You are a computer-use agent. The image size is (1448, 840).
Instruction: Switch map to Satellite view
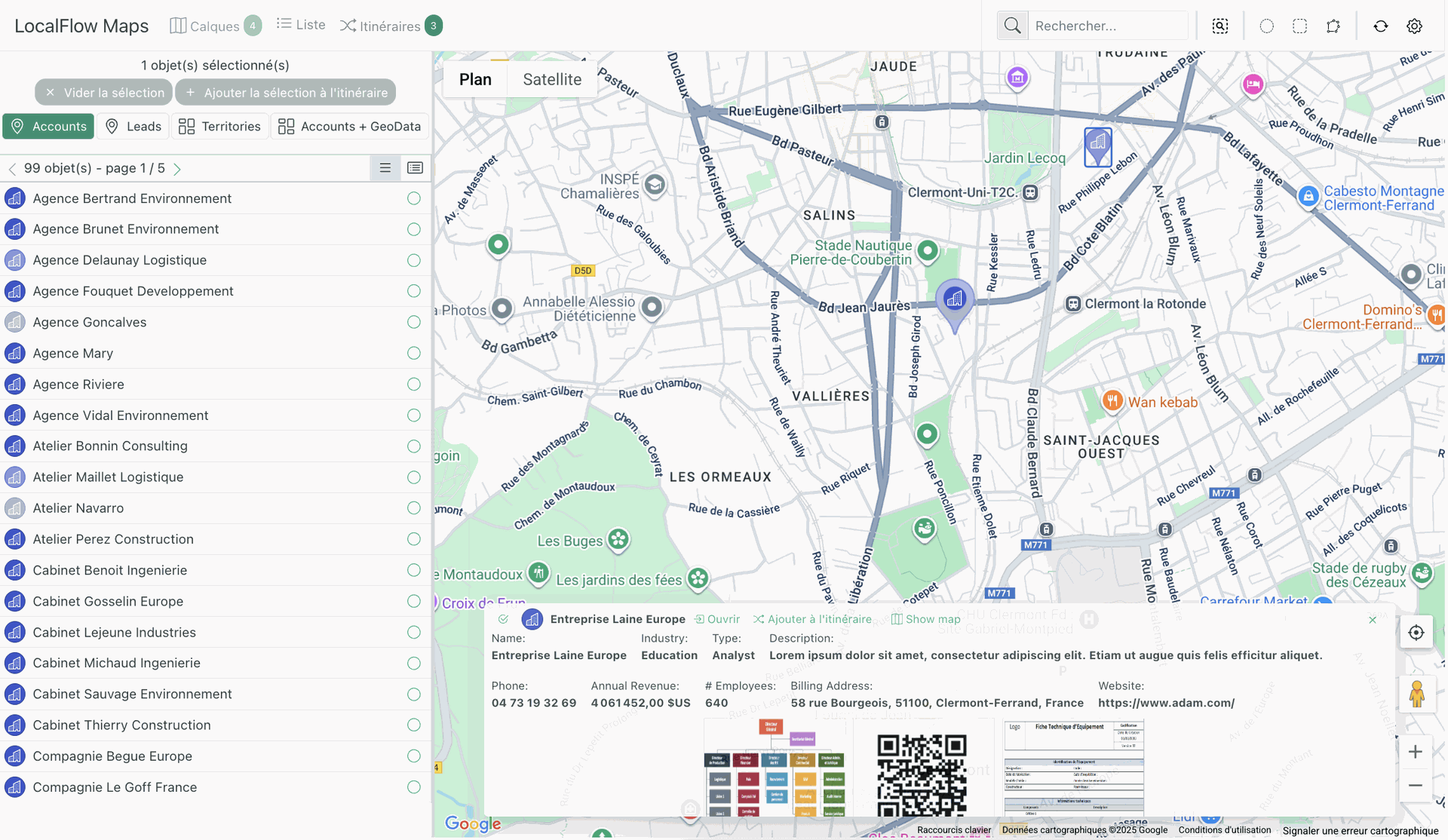(552, 80)
